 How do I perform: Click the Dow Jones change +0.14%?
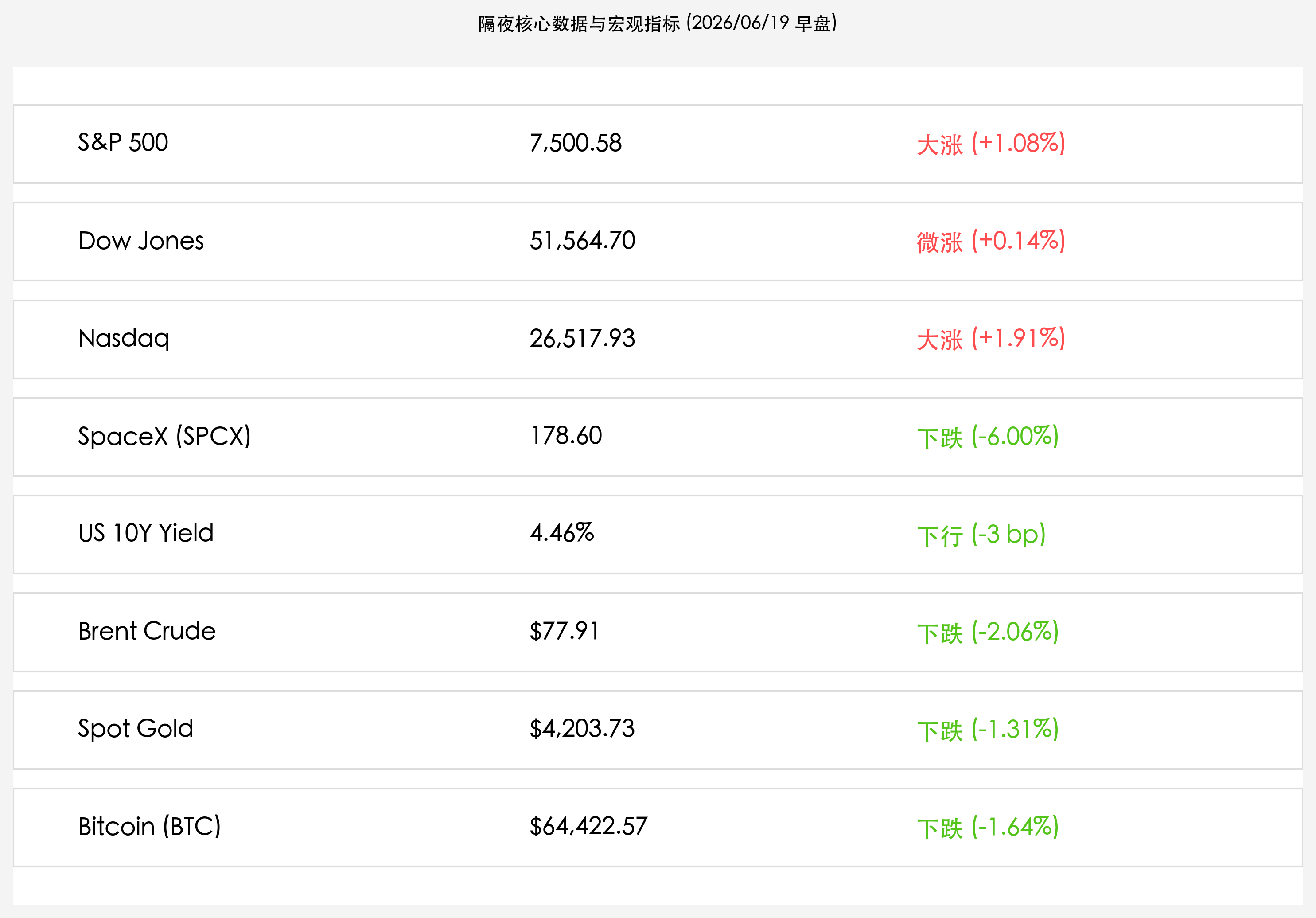(991, 241)
